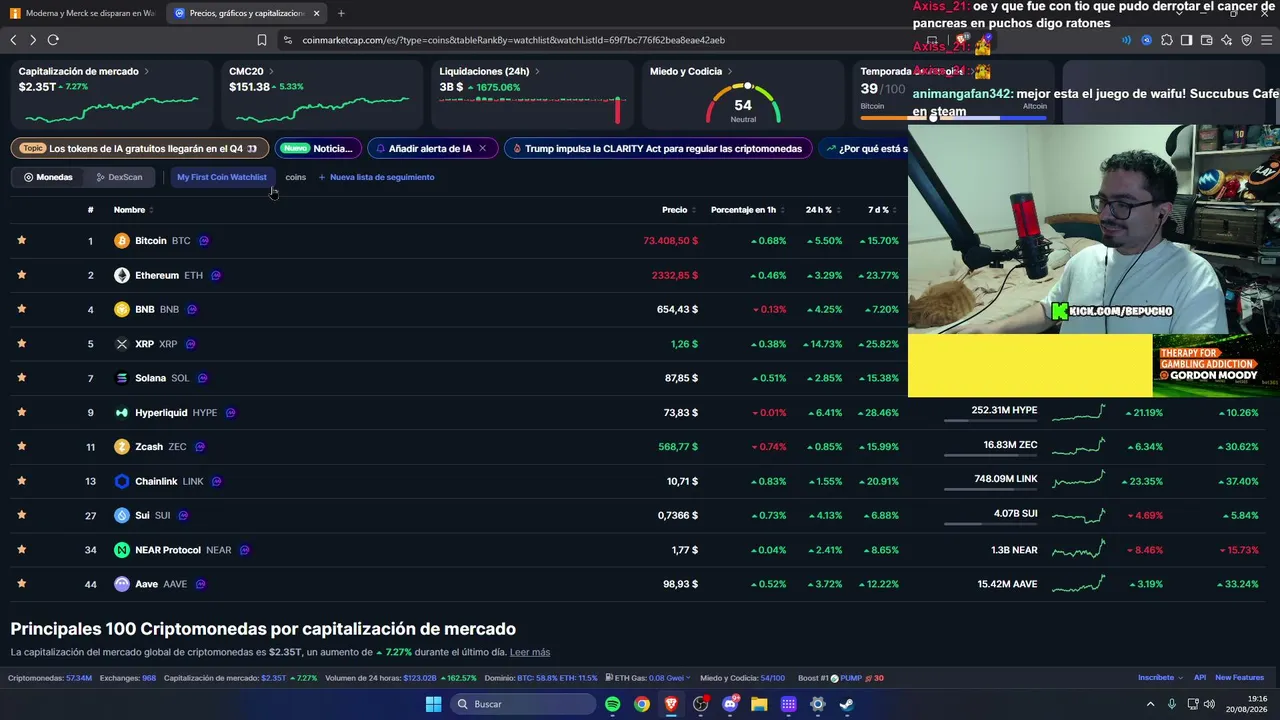Unstar Aave from the watchlist

tap(22, 584)
